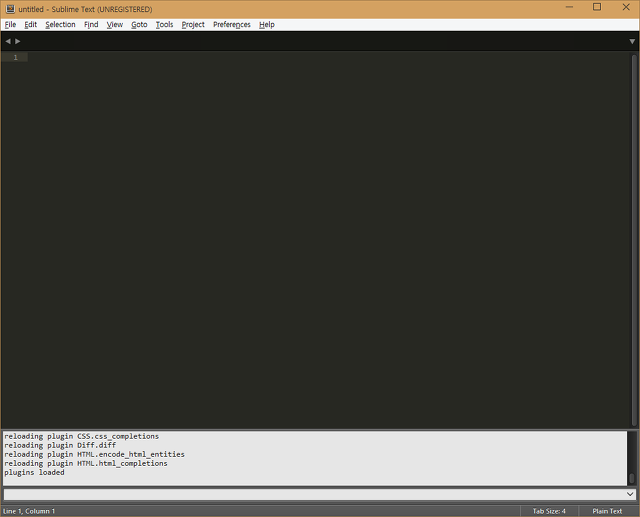The image size is (640, 517).
Task: Click the Sublime Text title bar icon
Action: point(11,9)
